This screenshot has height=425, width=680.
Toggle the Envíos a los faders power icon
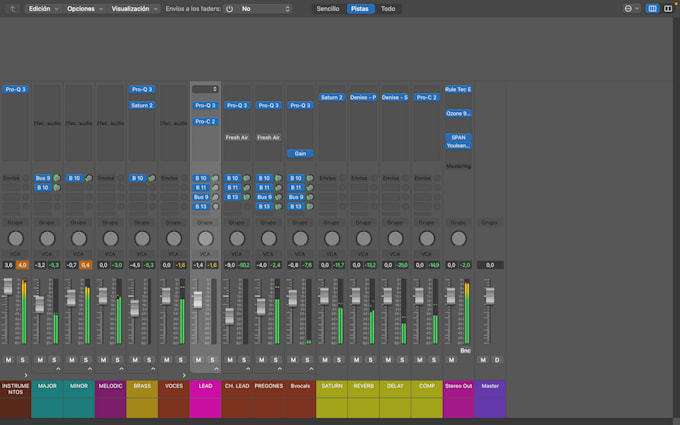[229, 9]
